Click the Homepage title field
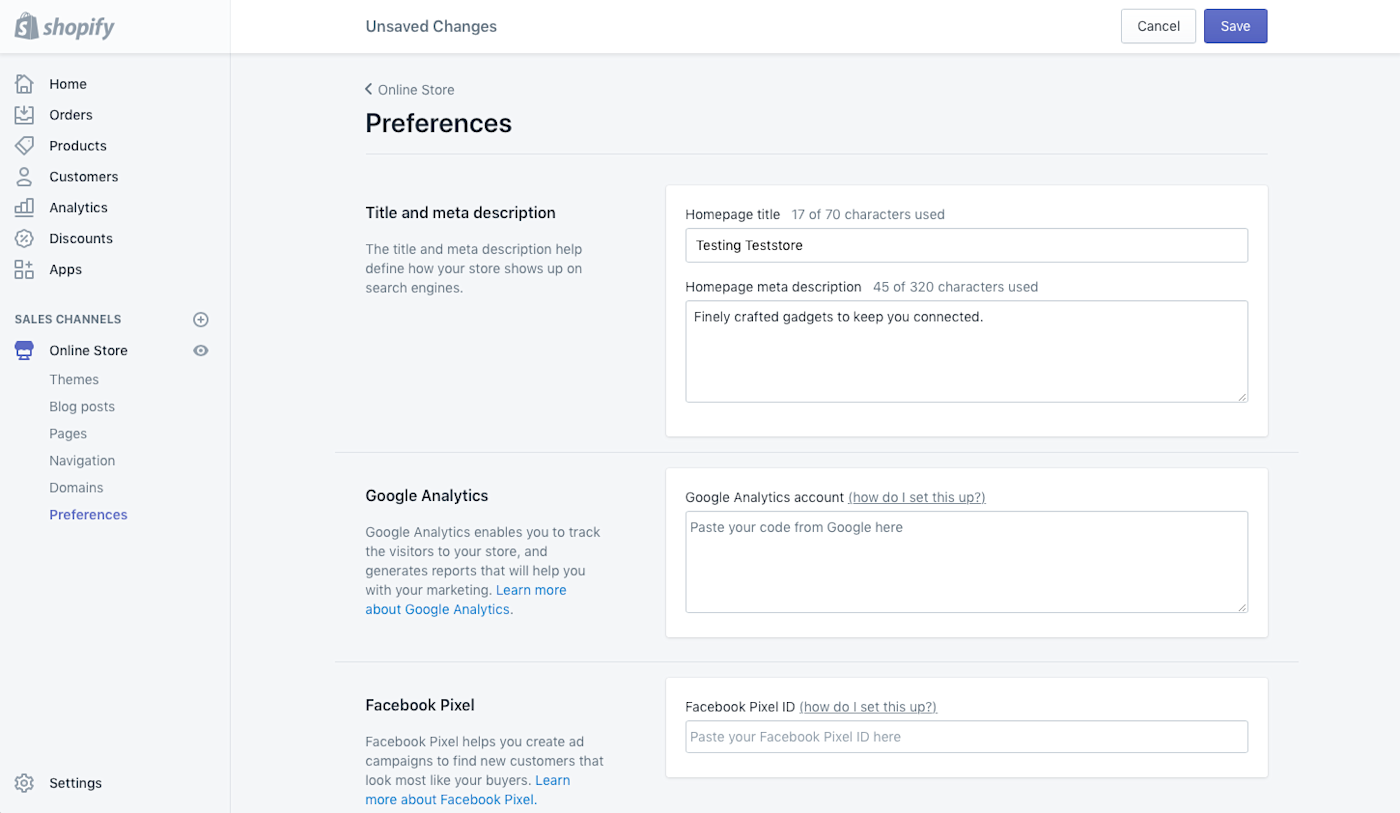Image resolution: width=1400 pixels, height=813 pixels. [966, 245]
